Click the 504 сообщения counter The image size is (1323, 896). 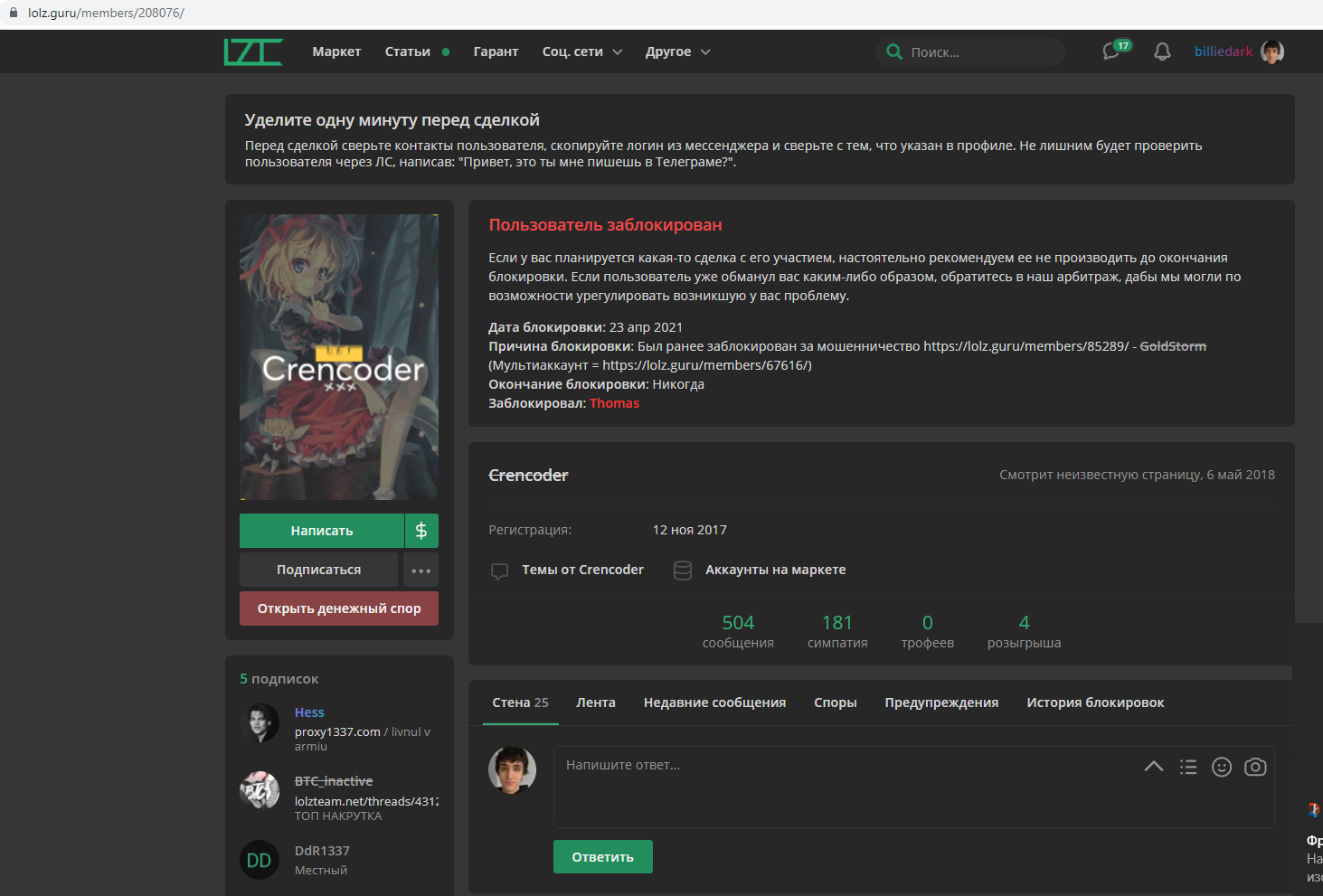pos(738,631)
